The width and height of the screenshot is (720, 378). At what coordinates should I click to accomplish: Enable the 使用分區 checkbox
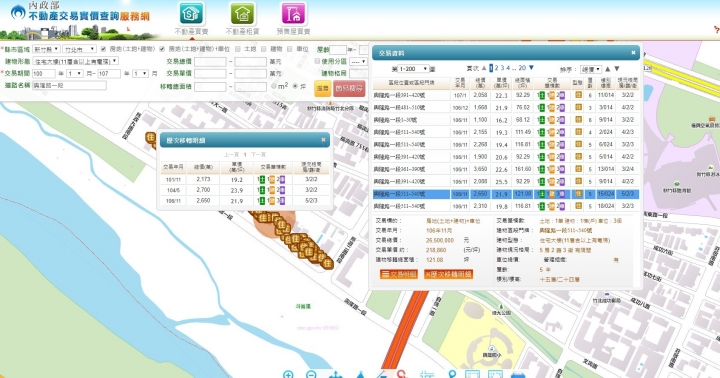pyautogui.click(x=317, y=61)
